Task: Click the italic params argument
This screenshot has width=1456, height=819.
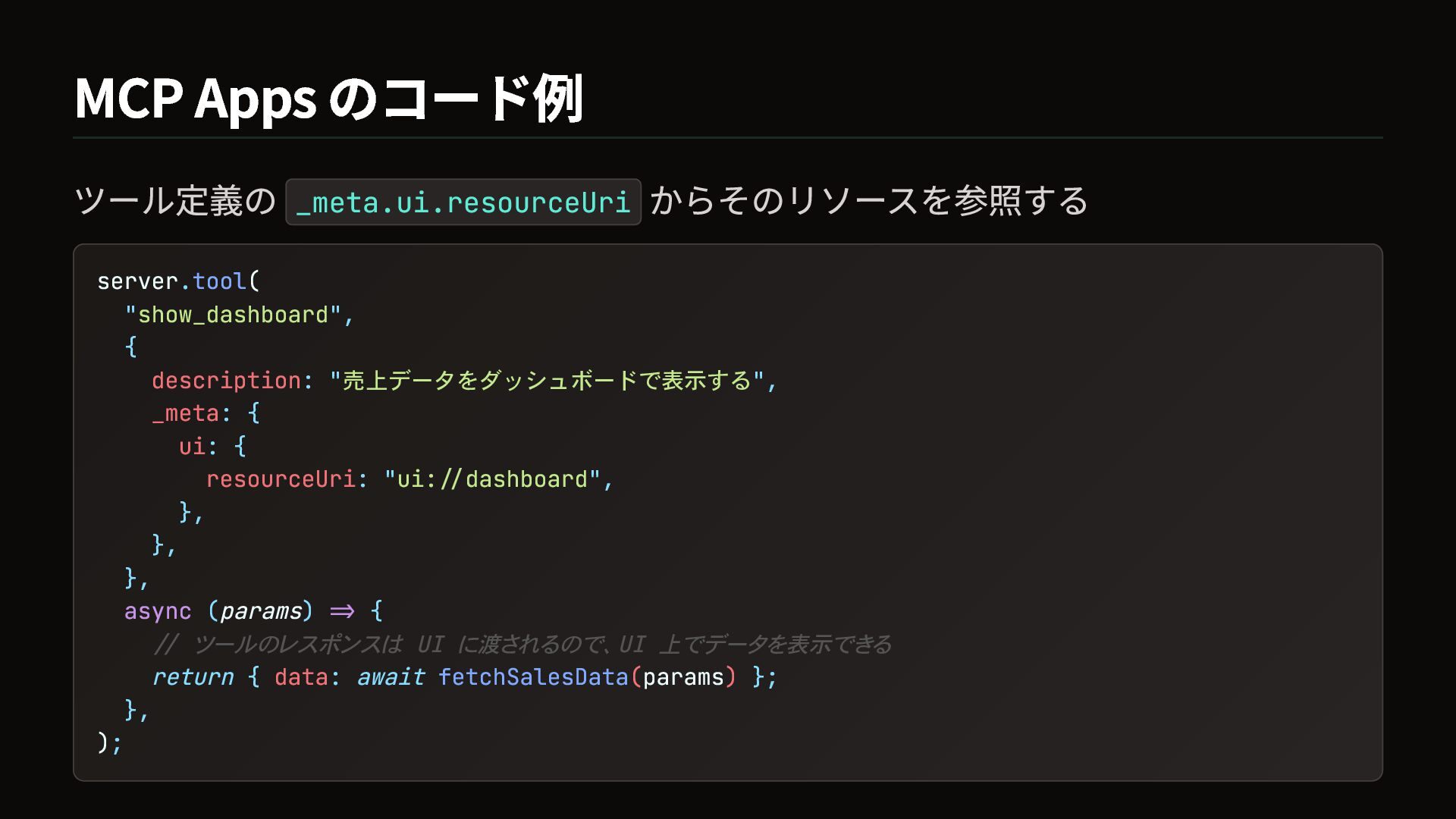Action: pos(261,611)
